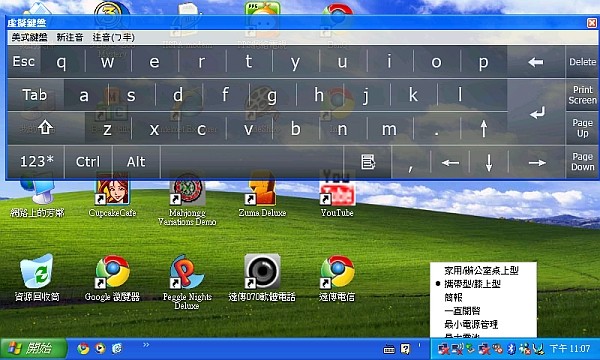Click the down arrow key on virtual keyboard
Image resolution: width=600 pixels, height=360 pixels.
click(x=489, y=163)
